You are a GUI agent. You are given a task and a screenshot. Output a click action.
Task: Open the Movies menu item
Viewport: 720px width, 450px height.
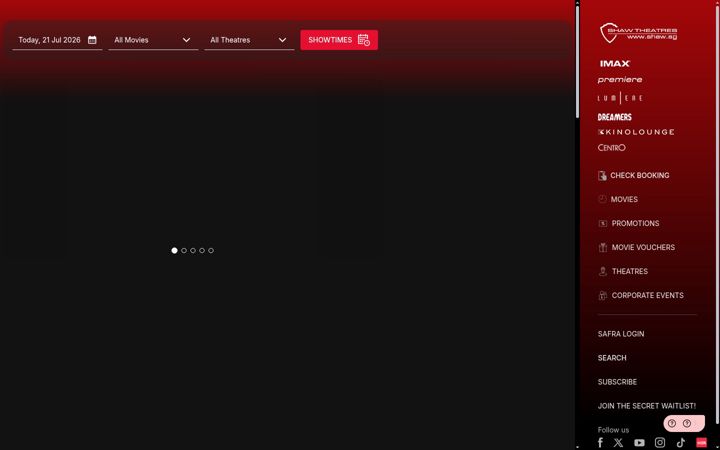click(x=624, y=199)
